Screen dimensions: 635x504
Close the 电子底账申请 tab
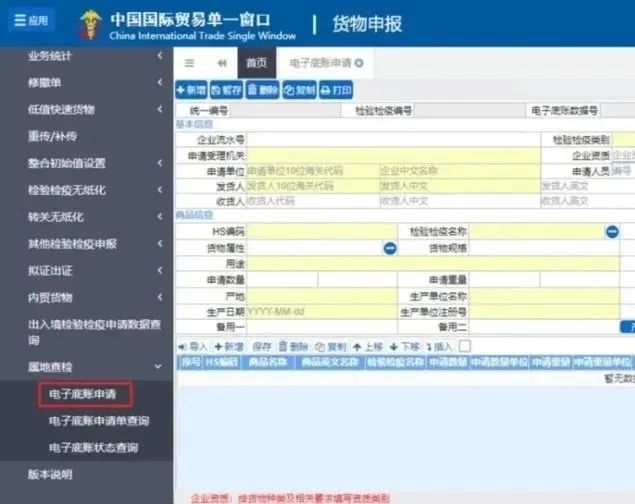[x=359, y=63]
